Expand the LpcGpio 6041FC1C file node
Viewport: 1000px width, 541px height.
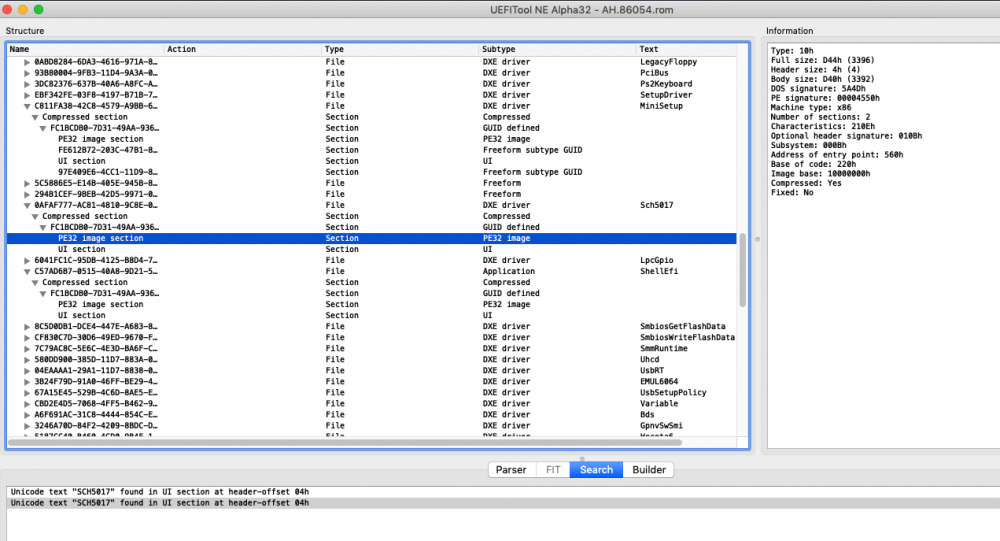(27, 260)
